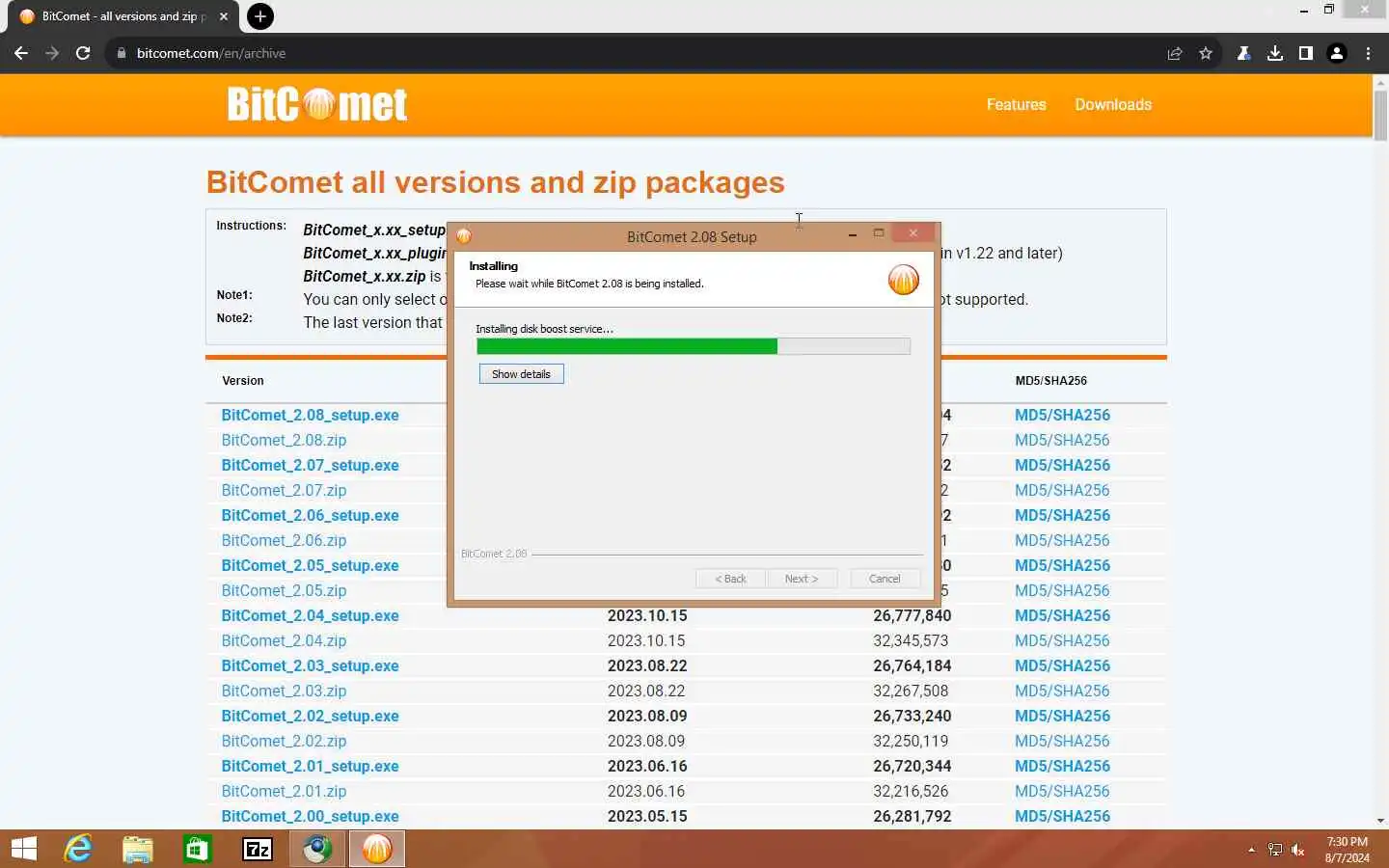This screenshot has width=1389, height=868.
Task: Download BitComet_2.02.zip
Action: [x=284, y=741]
